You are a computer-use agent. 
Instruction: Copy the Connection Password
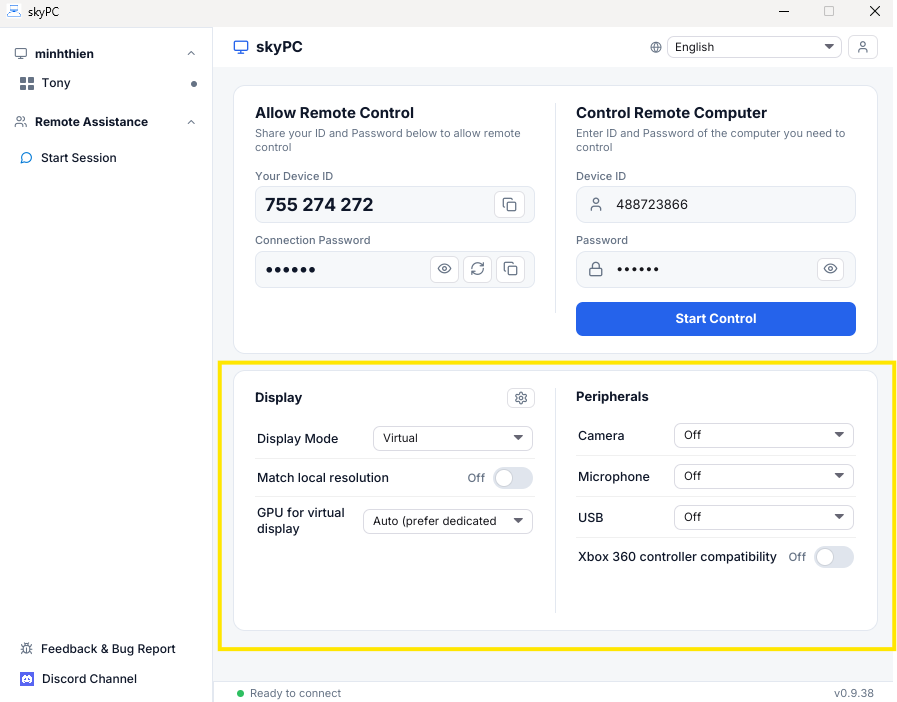coord(510,269)
